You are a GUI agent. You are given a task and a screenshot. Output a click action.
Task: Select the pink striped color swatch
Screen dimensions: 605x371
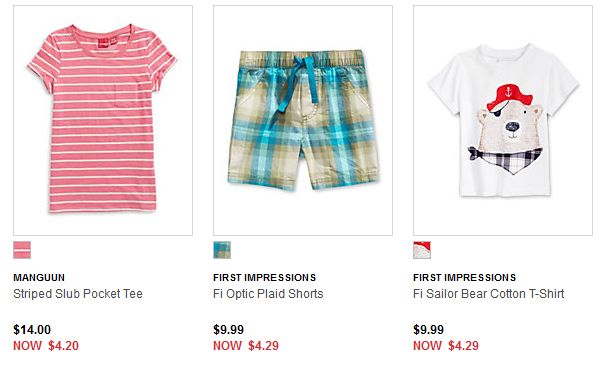[x=22, y=250]
